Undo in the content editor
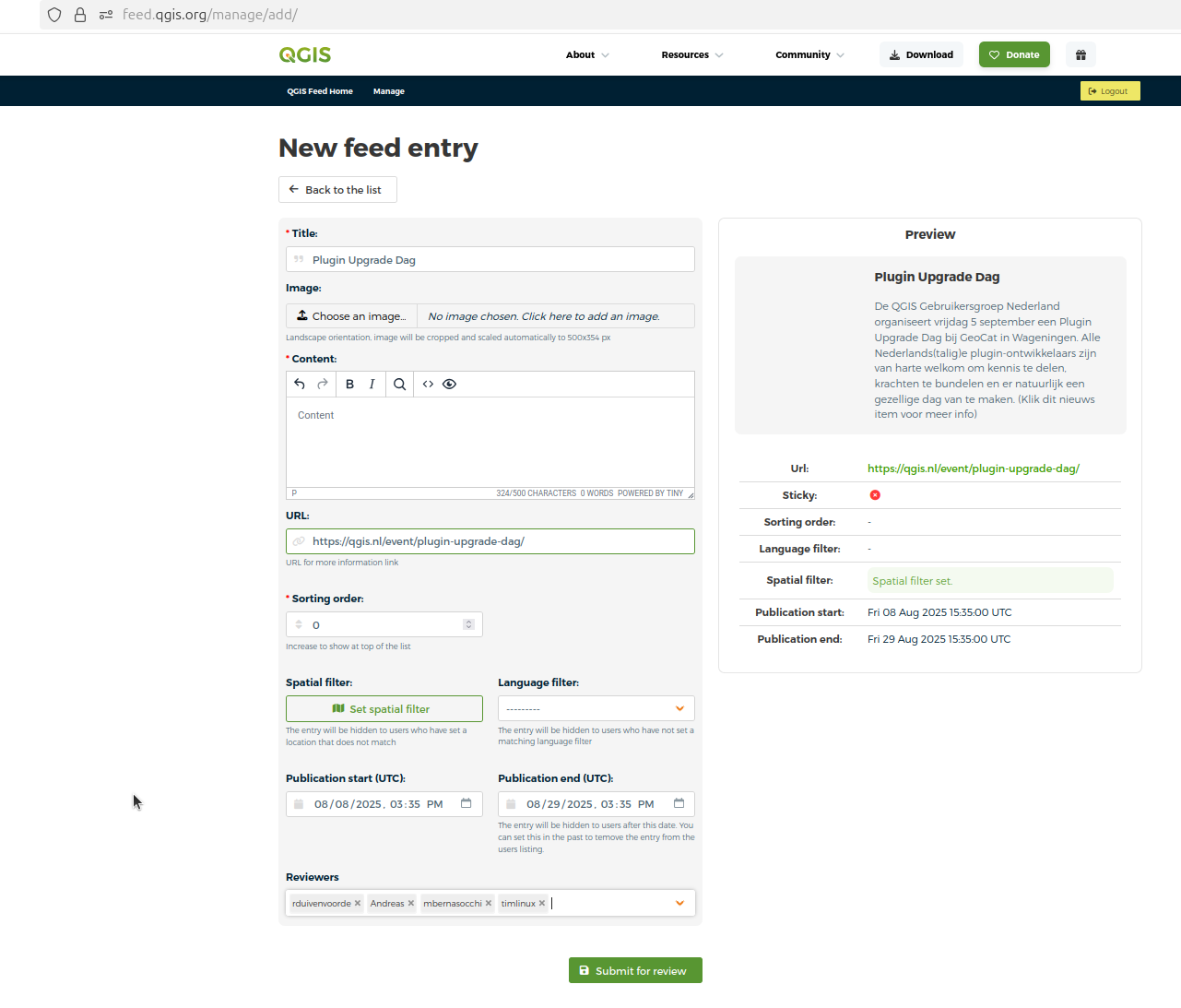Viewport: 1181px width, 1008px height. 300,384
